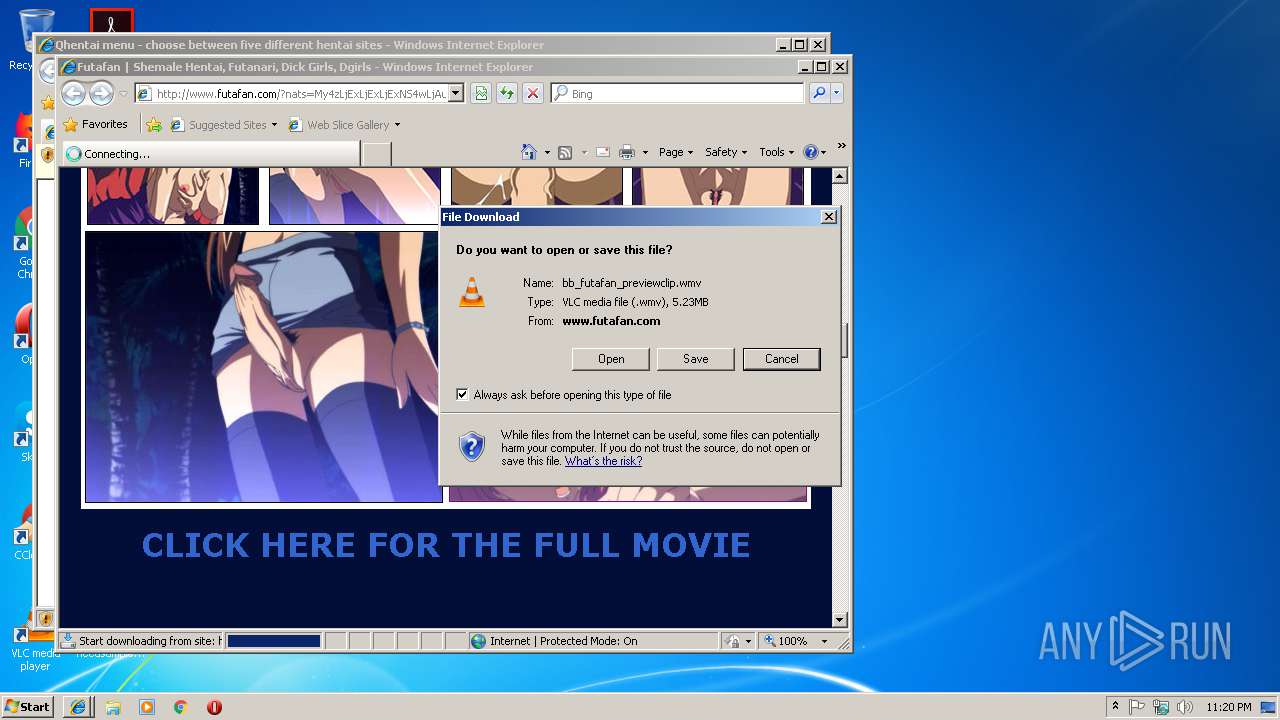Image resolution: width=1280 pixels, height=720 pixels.
Task: Click the Home icon in the command bar
Action: tap(530, 152)
